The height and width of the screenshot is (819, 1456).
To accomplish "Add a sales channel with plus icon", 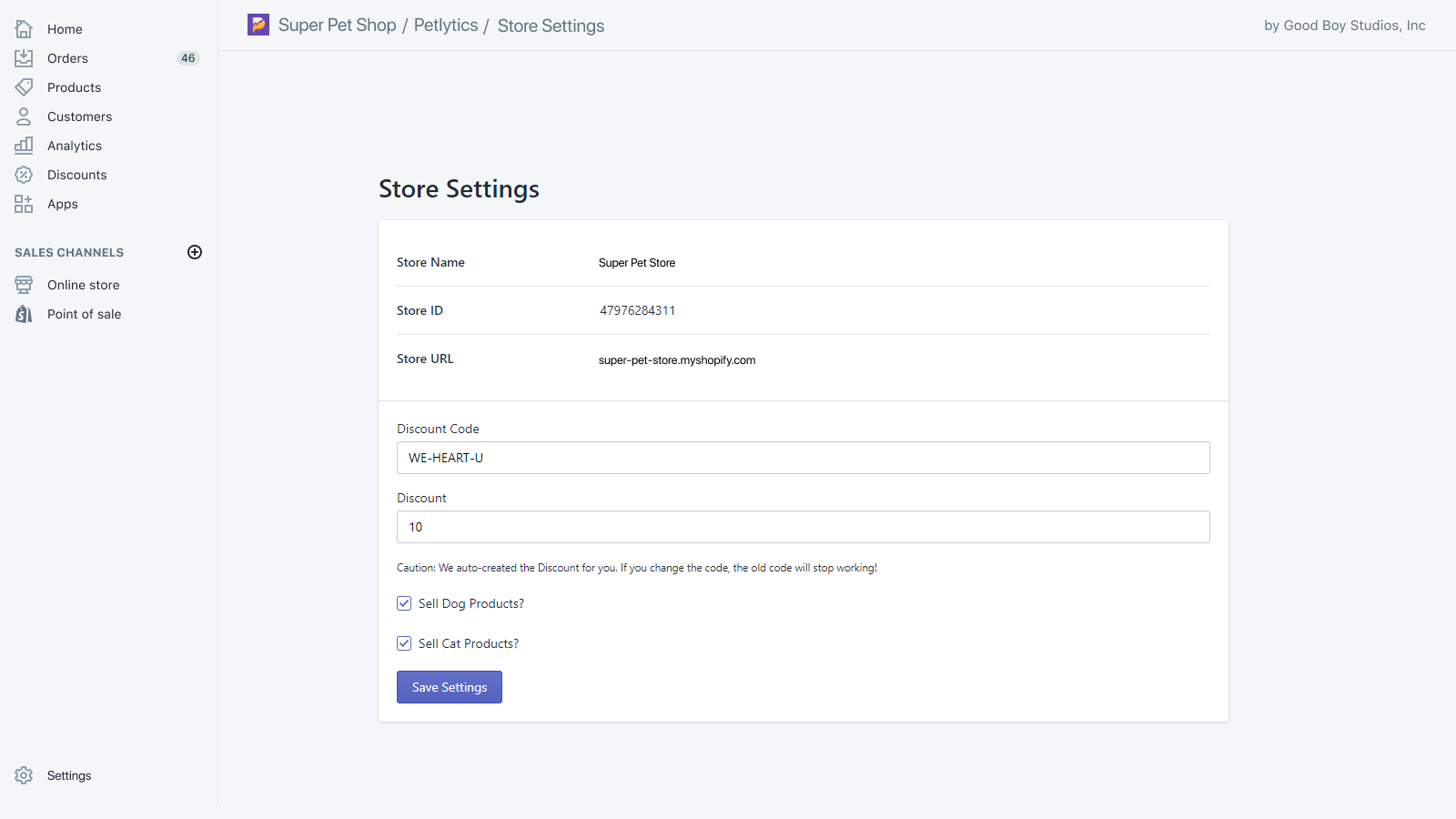I will tap(195, 252).
